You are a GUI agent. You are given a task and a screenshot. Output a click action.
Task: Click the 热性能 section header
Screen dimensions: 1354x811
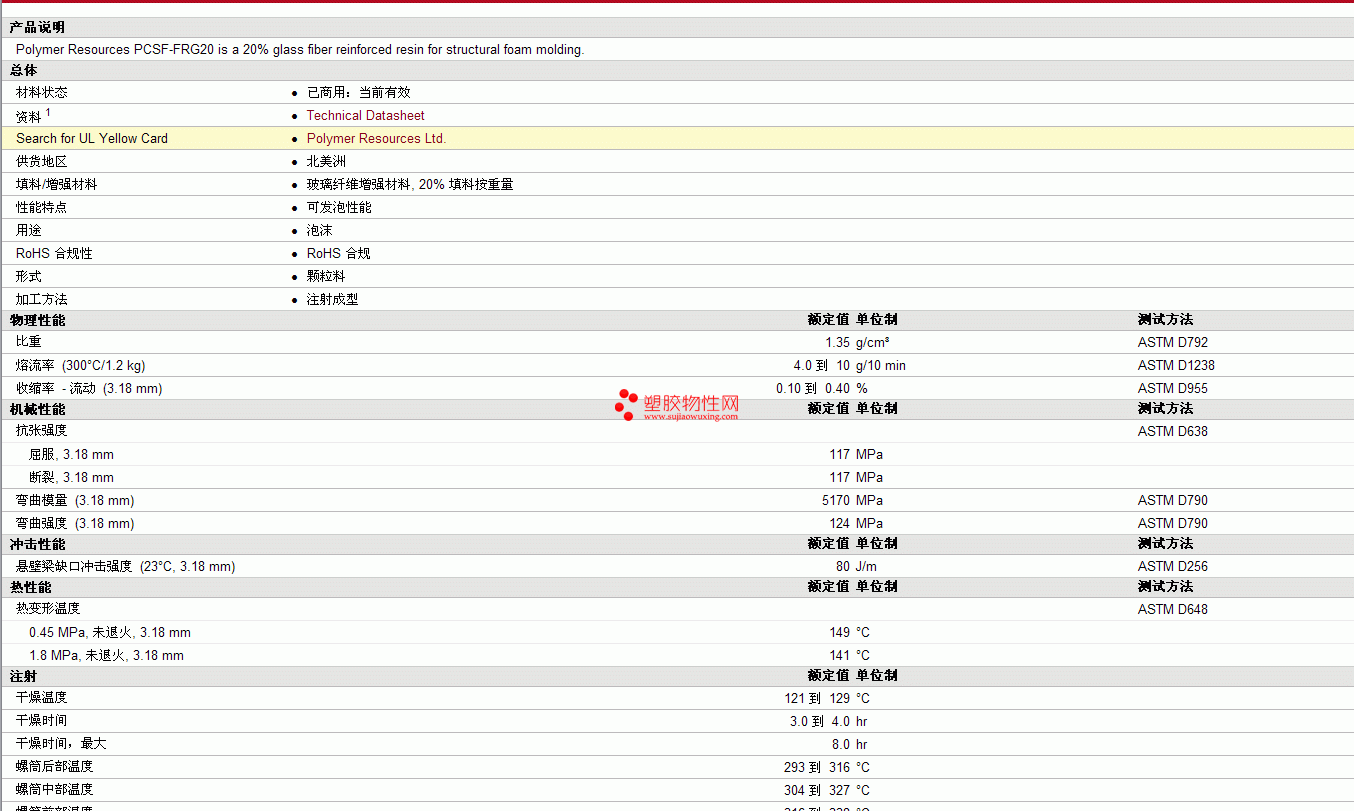tap(30, 587)
